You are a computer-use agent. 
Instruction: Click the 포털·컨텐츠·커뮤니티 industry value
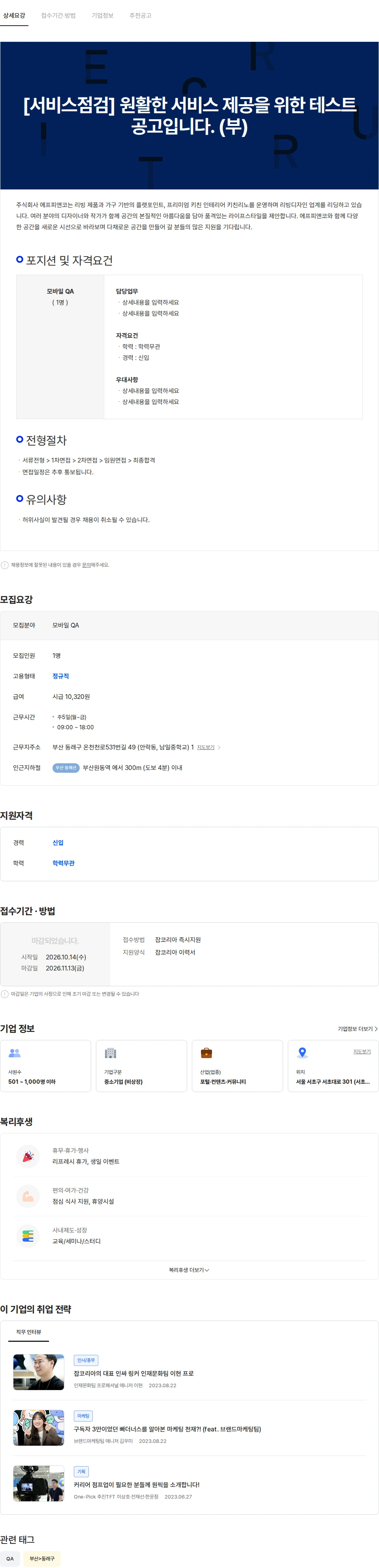pyautogui.click(x=223, y=1082)
